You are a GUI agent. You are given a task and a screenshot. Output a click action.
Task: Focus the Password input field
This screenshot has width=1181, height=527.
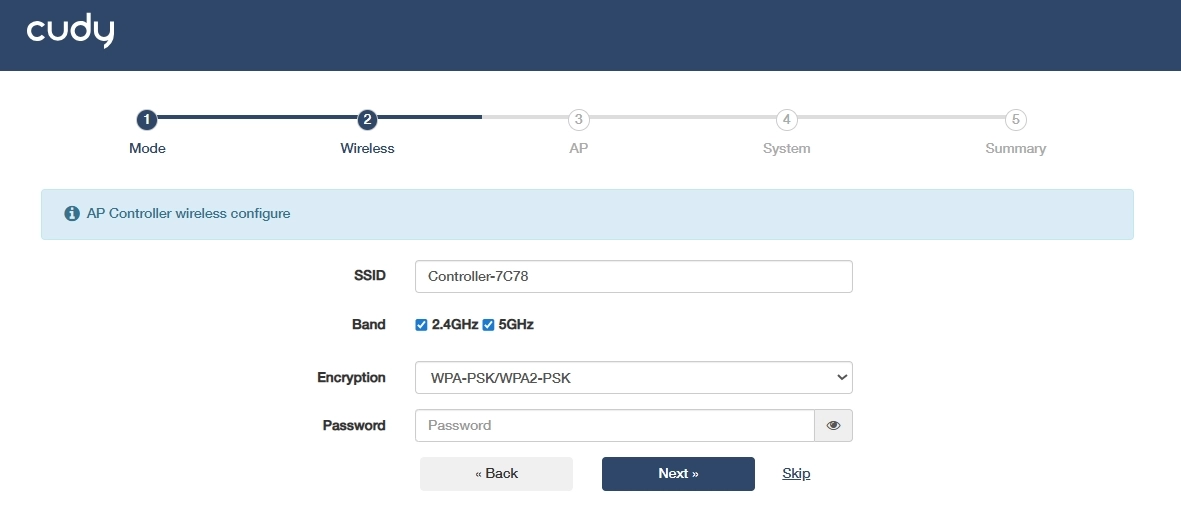coord(614,425)
